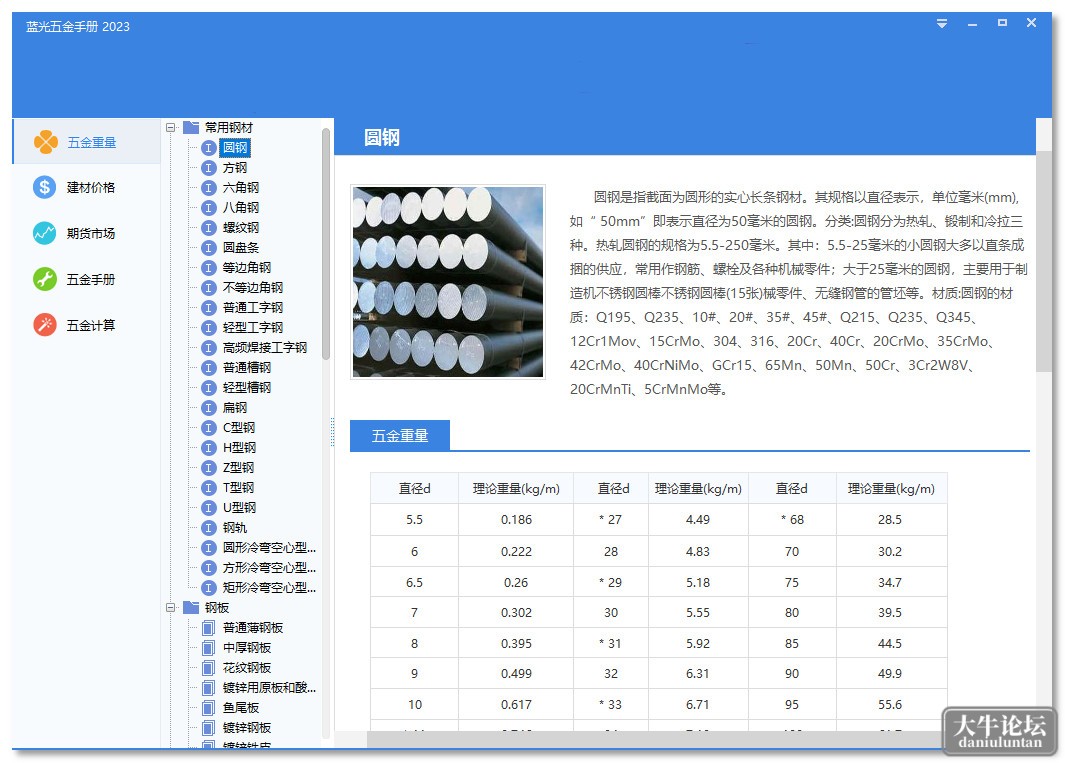Select 矩形冷弯空心型 tree item
This screenshot has width=1065, height=763.
269,588
